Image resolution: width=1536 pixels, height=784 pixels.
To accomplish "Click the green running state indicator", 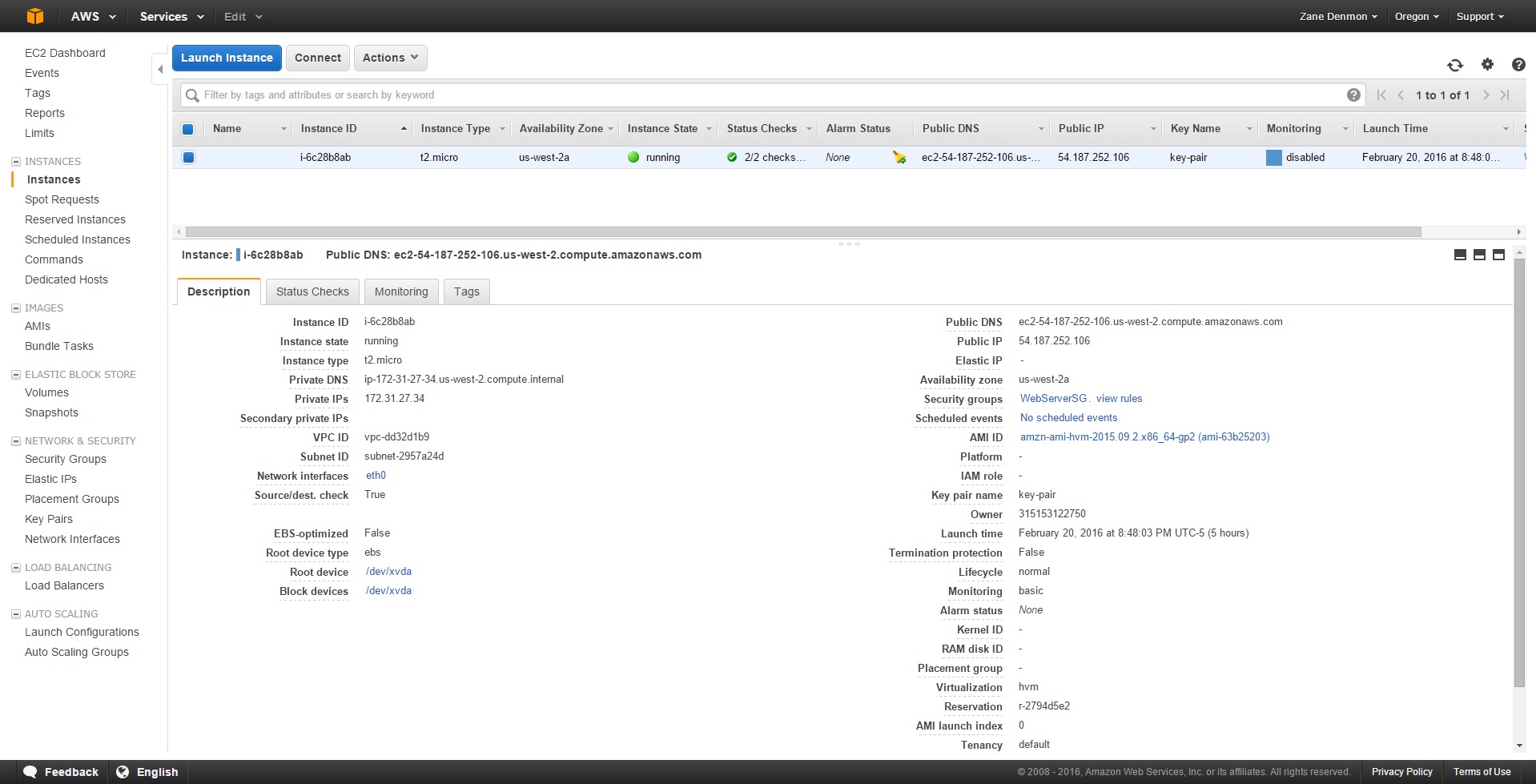I will (633, 157).
